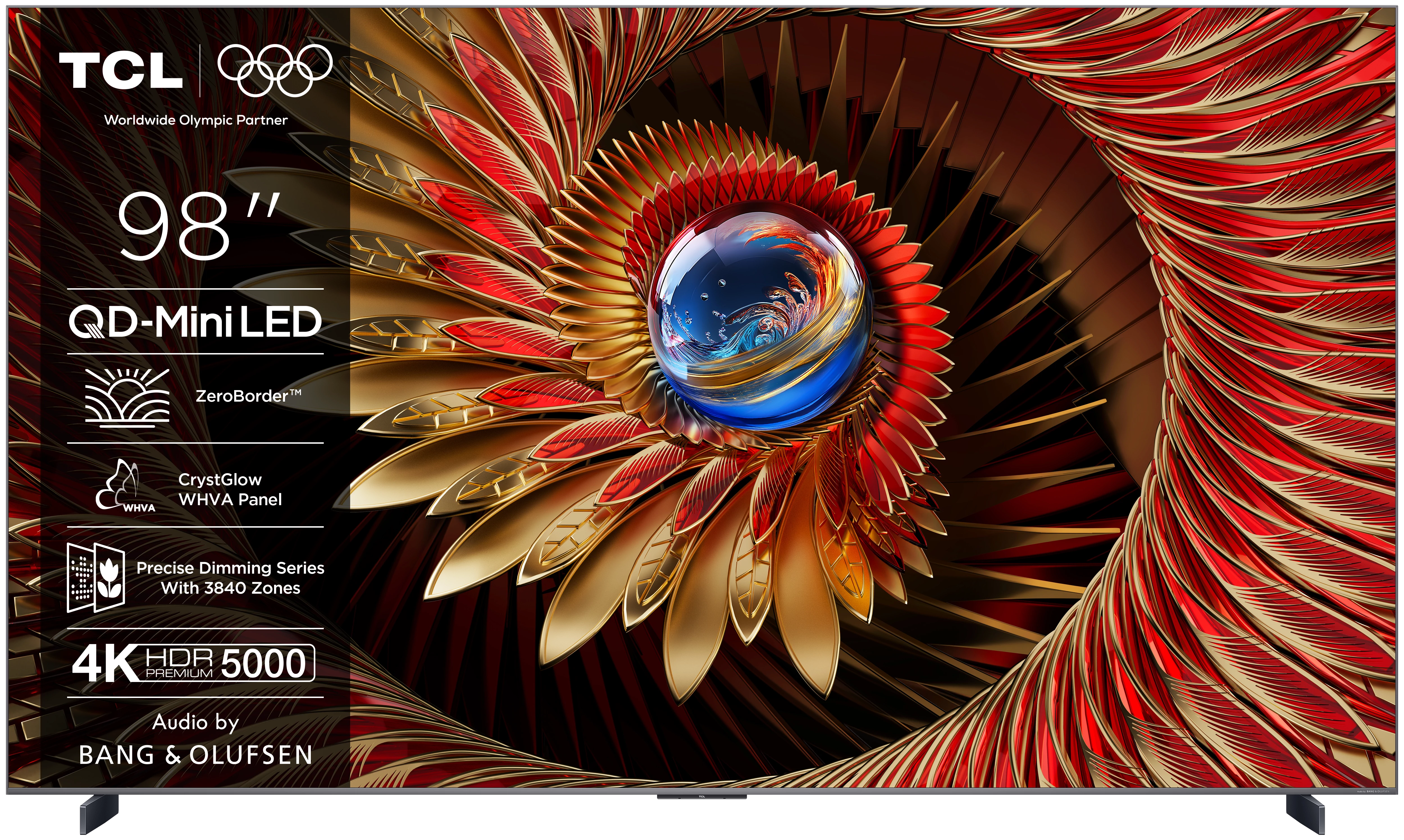Click the CrystGlow WHVA Panel text
Viewport: 1404px width, 840px height.
(x=229, y=490)
